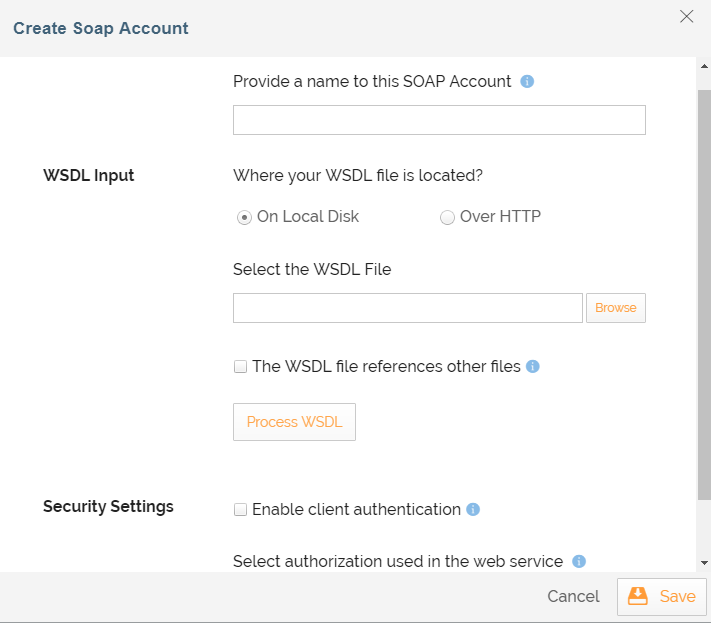Select the On Local Disk radio option
This screenshot has height=623, width=711.
244,217
